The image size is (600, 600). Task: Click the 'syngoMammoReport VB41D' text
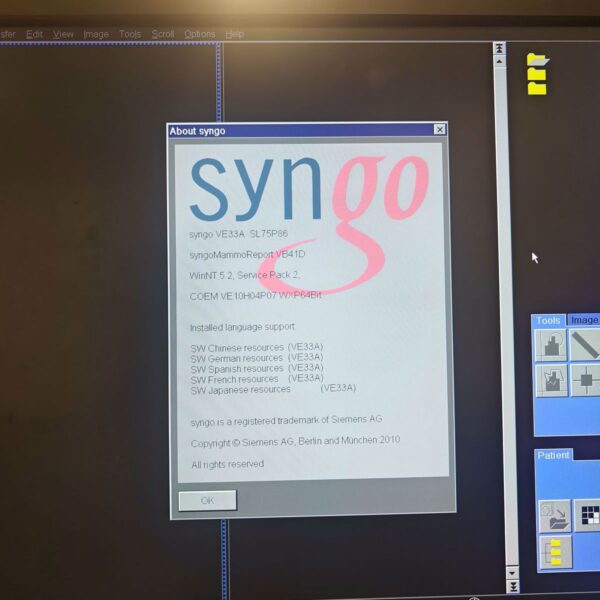click(247, 254)
